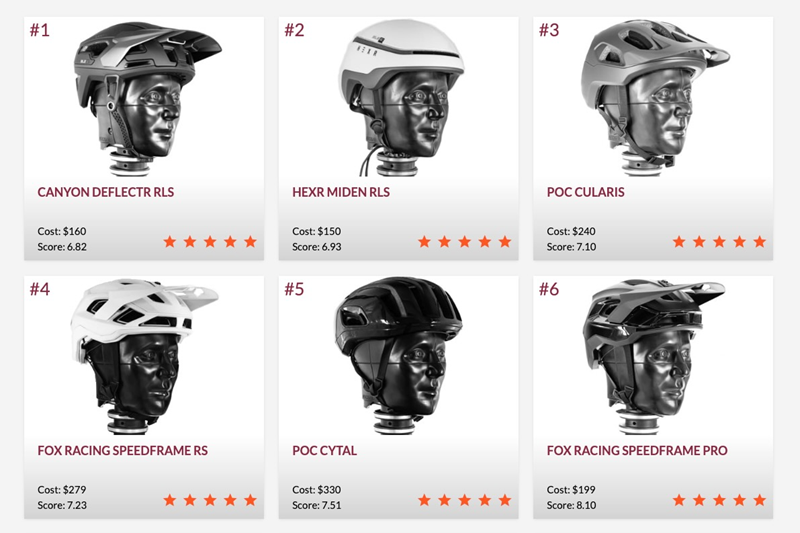This screenshot has height=533, width=800.
Task: Click the POC CULARIS product name
Action: [585, 192]
